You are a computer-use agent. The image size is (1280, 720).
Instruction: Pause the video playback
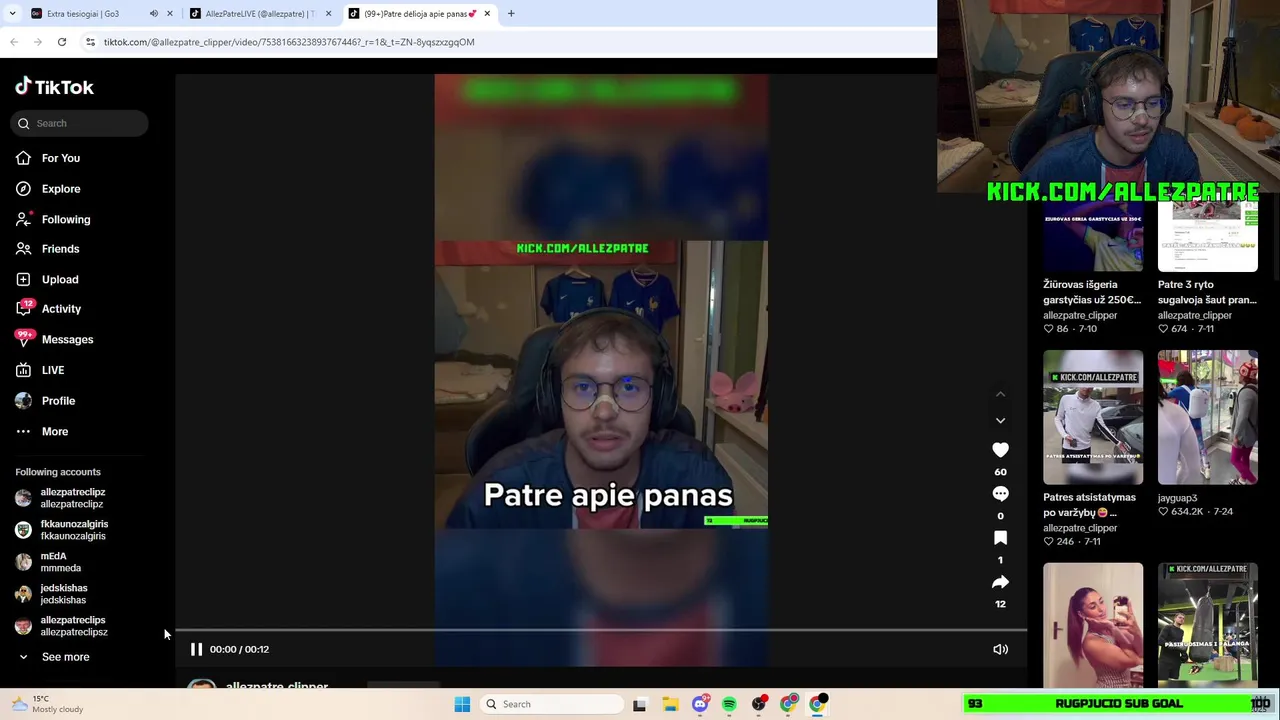(x=196, y=649)
